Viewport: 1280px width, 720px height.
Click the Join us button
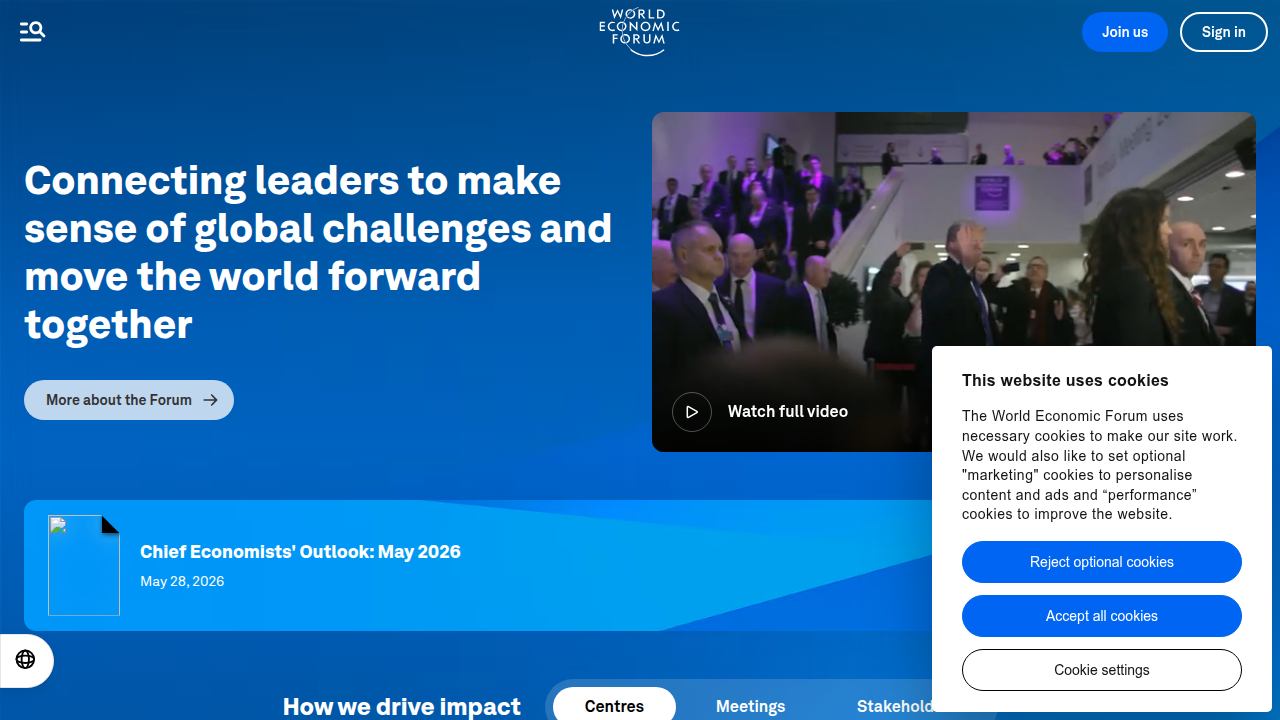[x=1125, y=32]
